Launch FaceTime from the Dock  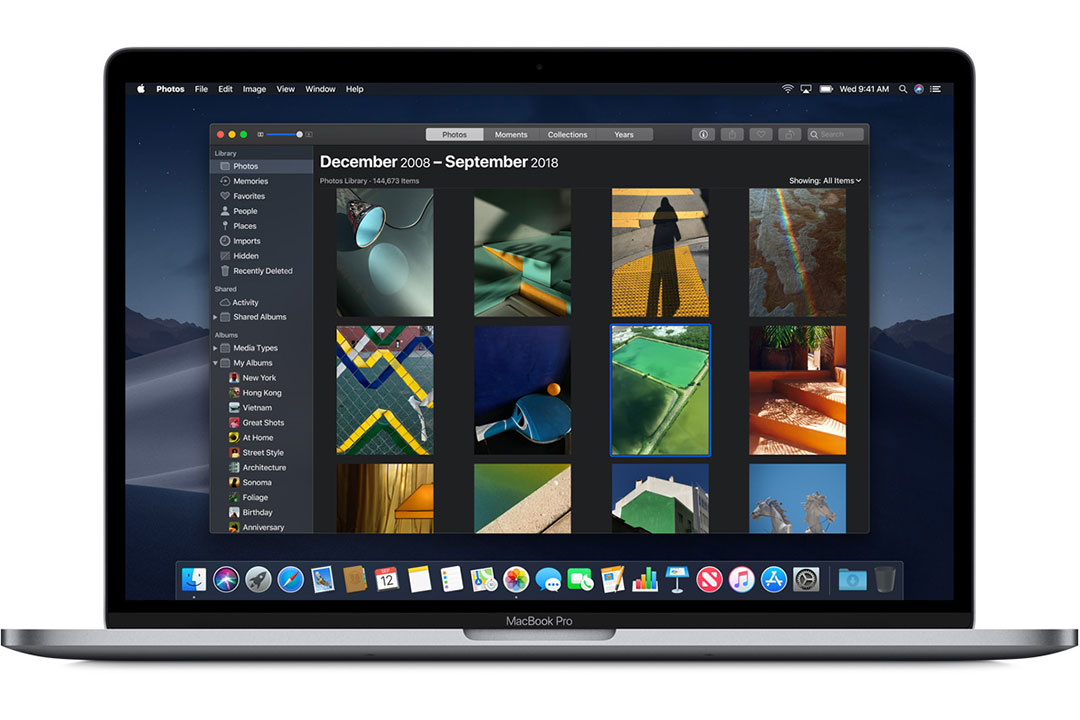(580, 580)
